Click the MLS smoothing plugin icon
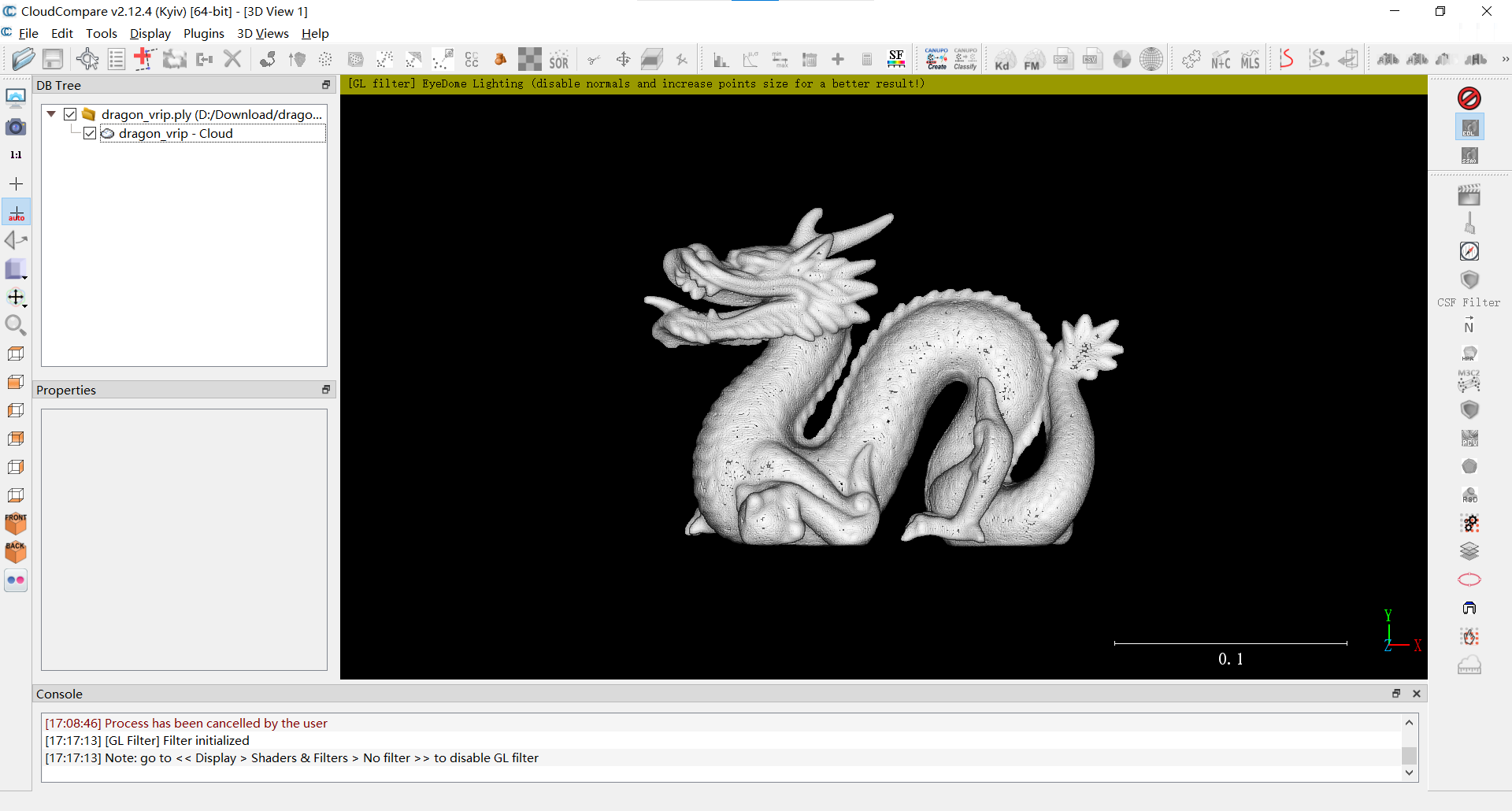The image size is (1512, 811). coord(1250,60)
